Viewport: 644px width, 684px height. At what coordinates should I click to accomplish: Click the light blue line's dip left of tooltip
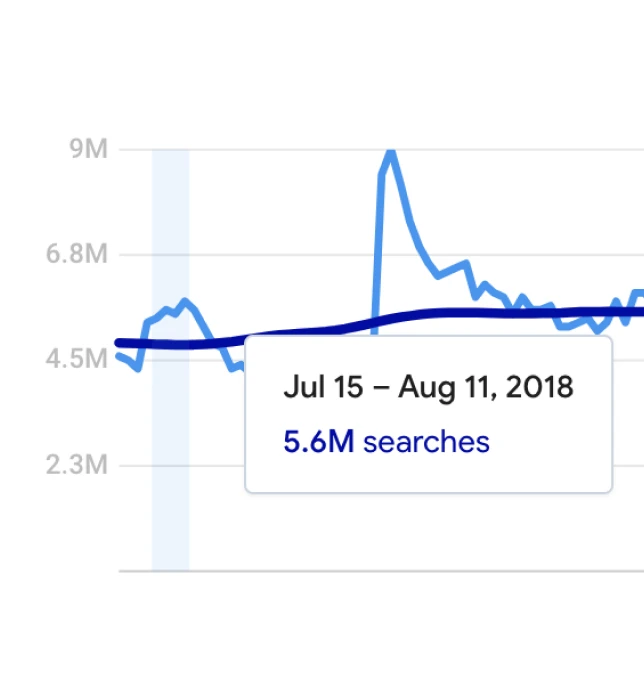click(x=233, y=367)
